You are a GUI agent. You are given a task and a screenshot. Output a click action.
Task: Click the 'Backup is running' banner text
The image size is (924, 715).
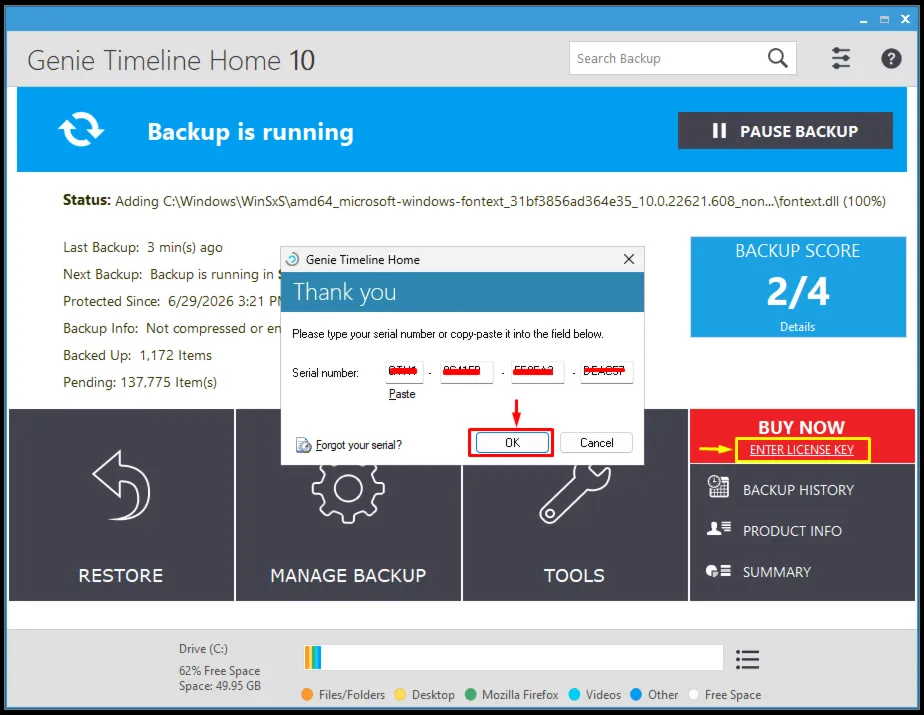pos(250,132)
